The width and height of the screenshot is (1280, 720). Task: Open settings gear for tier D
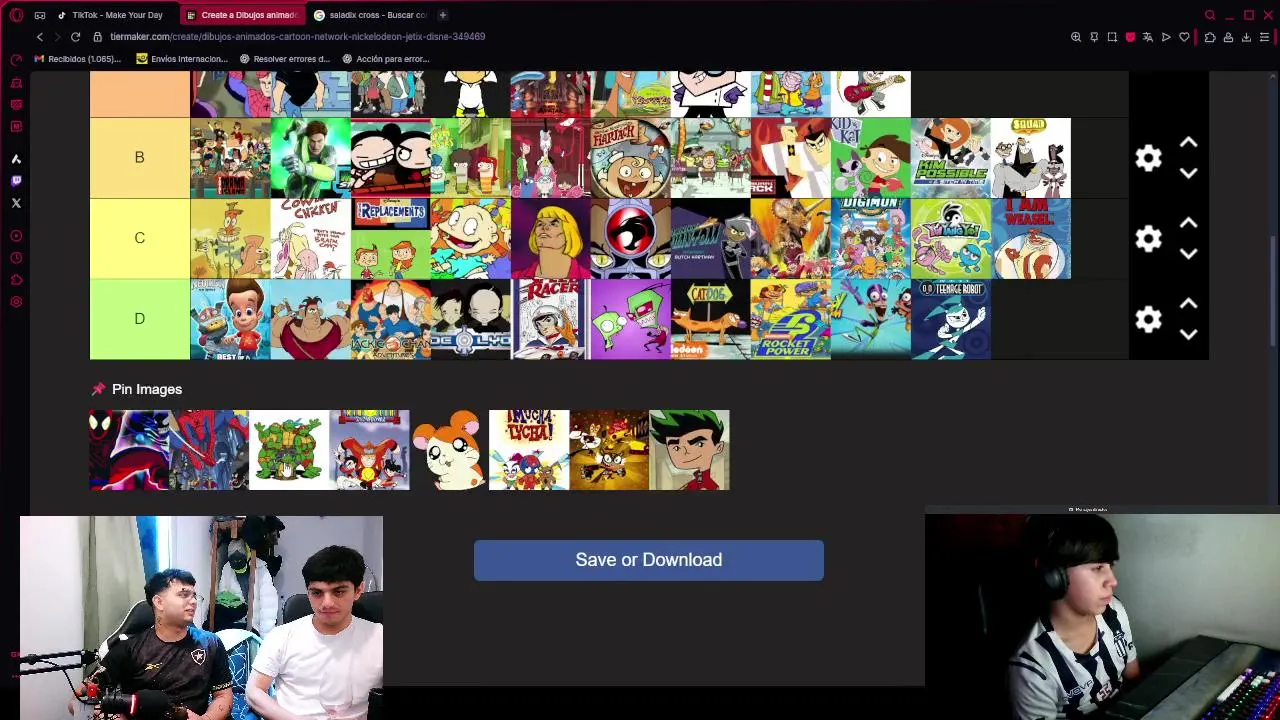pyautogui.click(x=1149, y=319)
